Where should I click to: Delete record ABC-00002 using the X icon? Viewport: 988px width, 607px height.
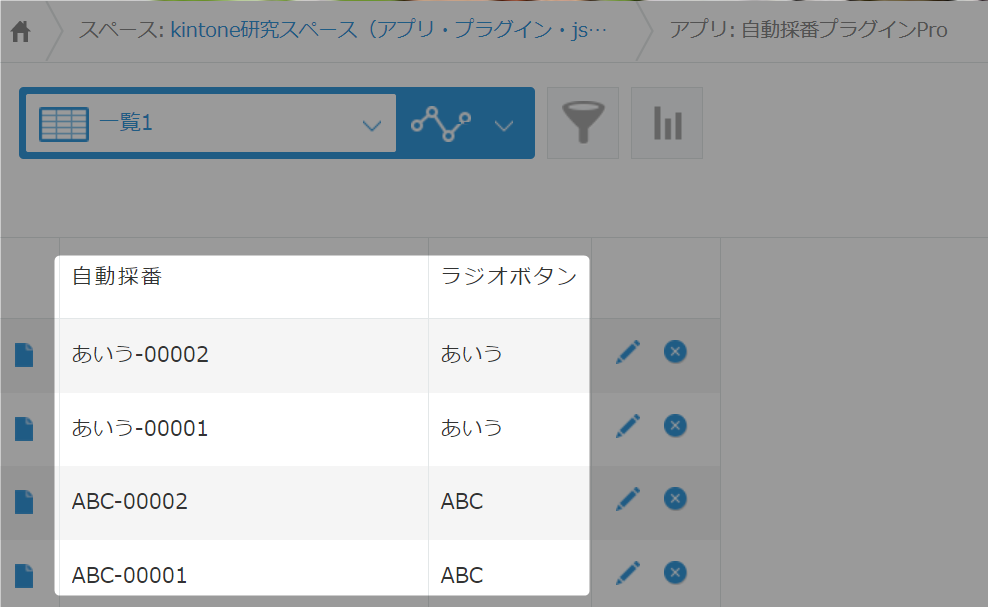pyautogui.click(x=675, y=499)
